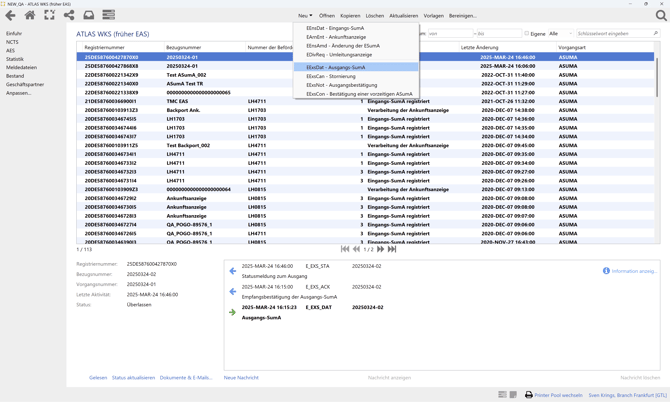
Task: Click the fullscreen expand icon
Action: 49,15
